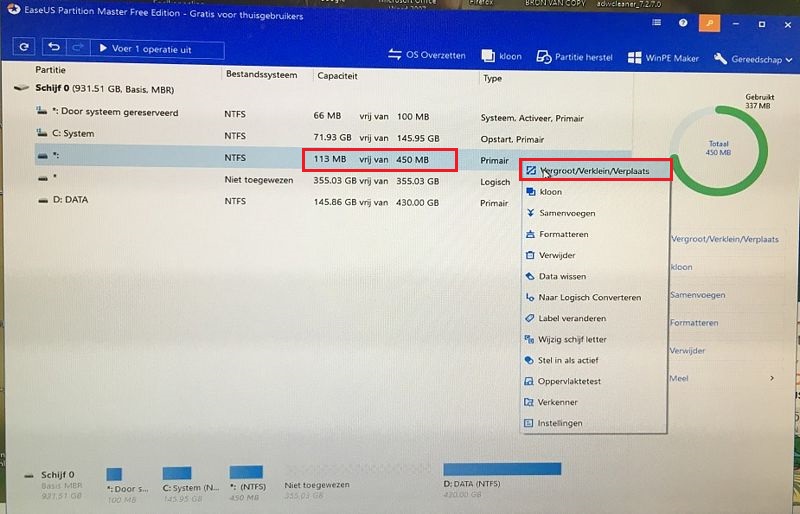
Task: Choose Formatteren from the context menu
Action: pos(594,234)
